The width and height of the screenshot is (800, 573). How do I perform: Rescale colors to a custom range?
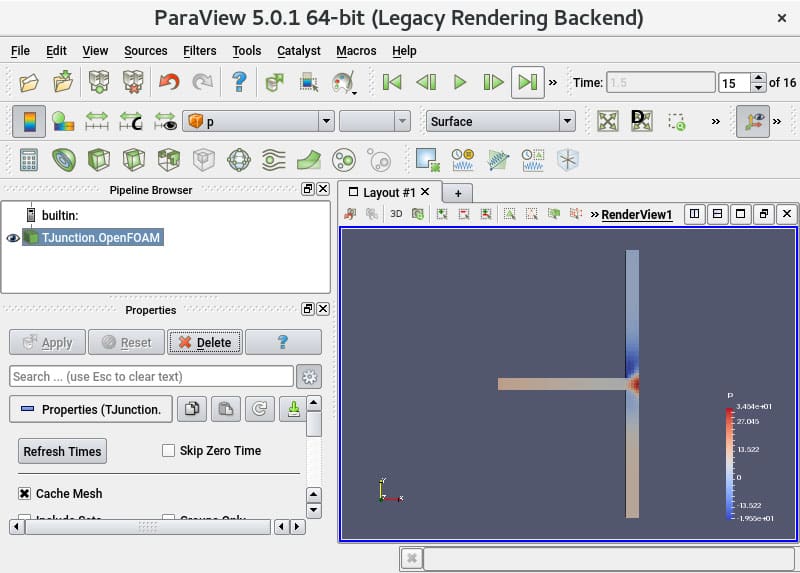pos(131,121)
